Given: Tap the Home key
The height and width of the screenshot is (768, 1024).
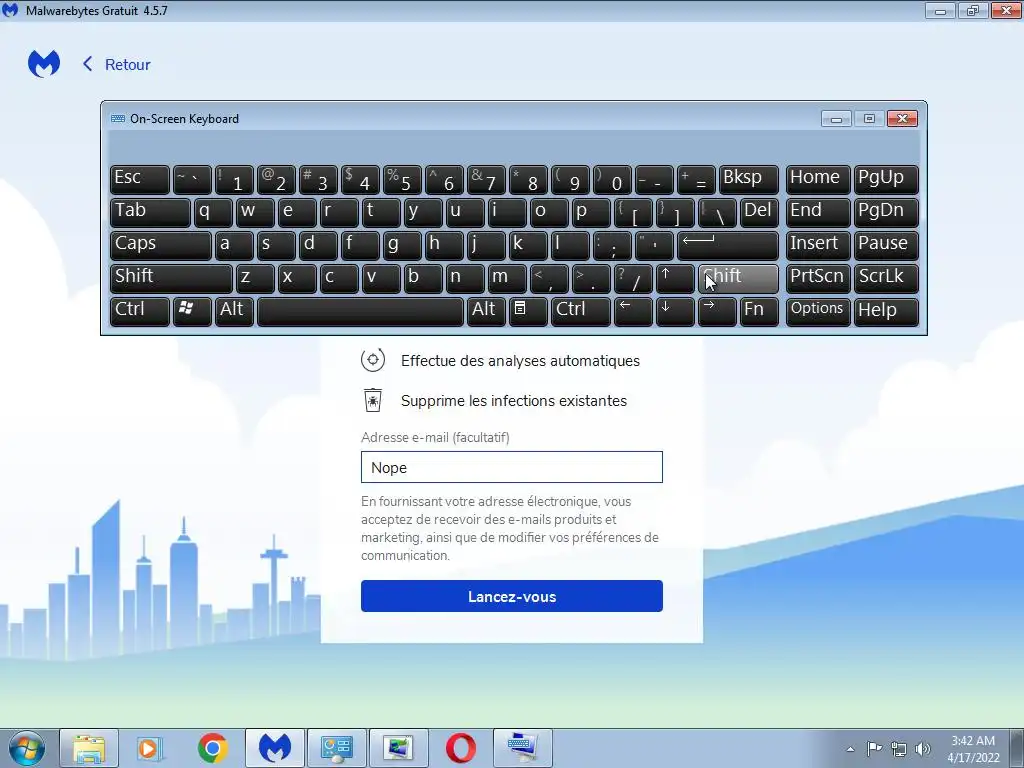Looking at the screenshot, I should pos(818,179).
